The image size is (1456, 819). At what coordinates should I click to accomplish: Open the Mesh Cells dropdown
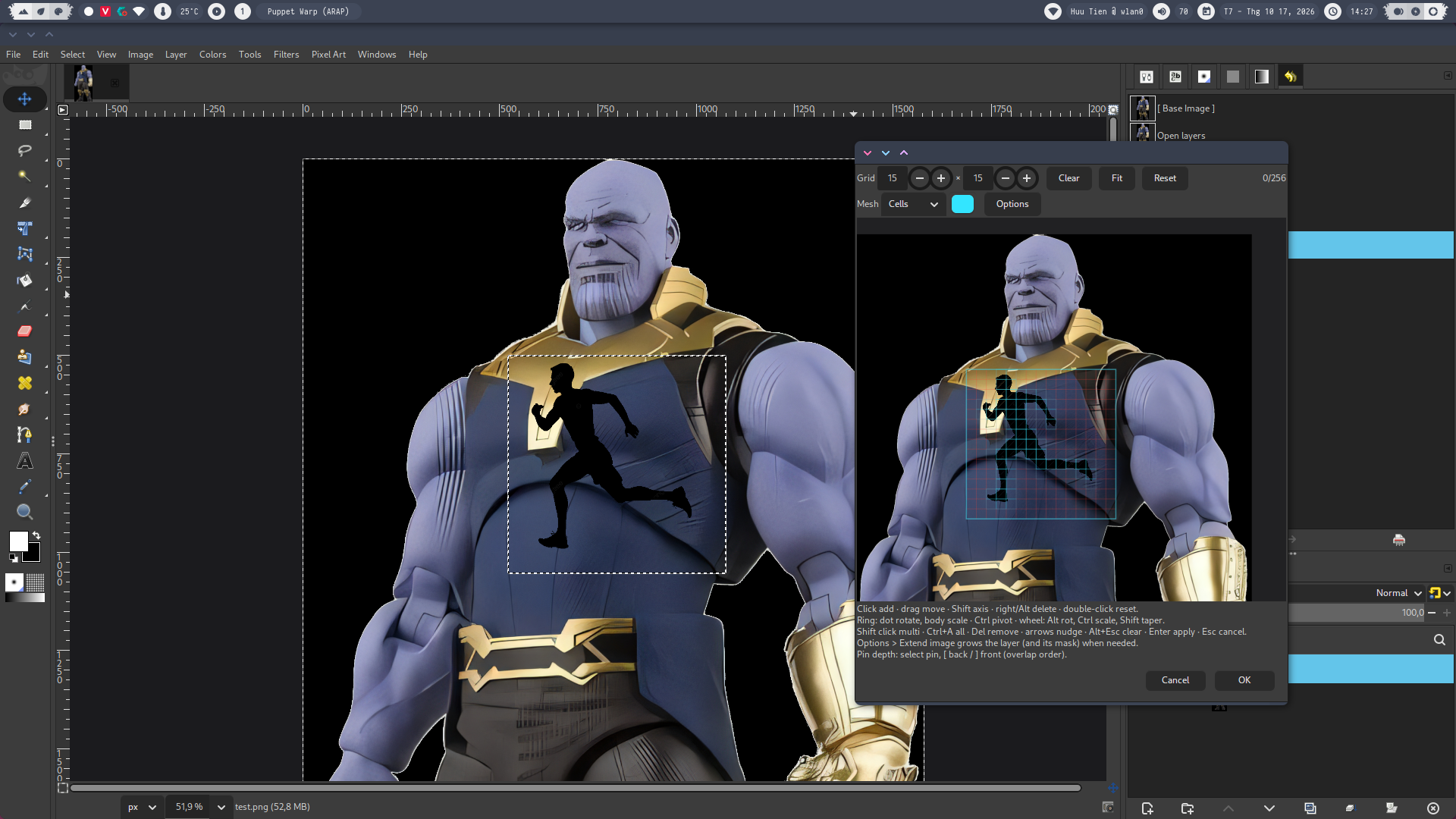pos(913,204)
